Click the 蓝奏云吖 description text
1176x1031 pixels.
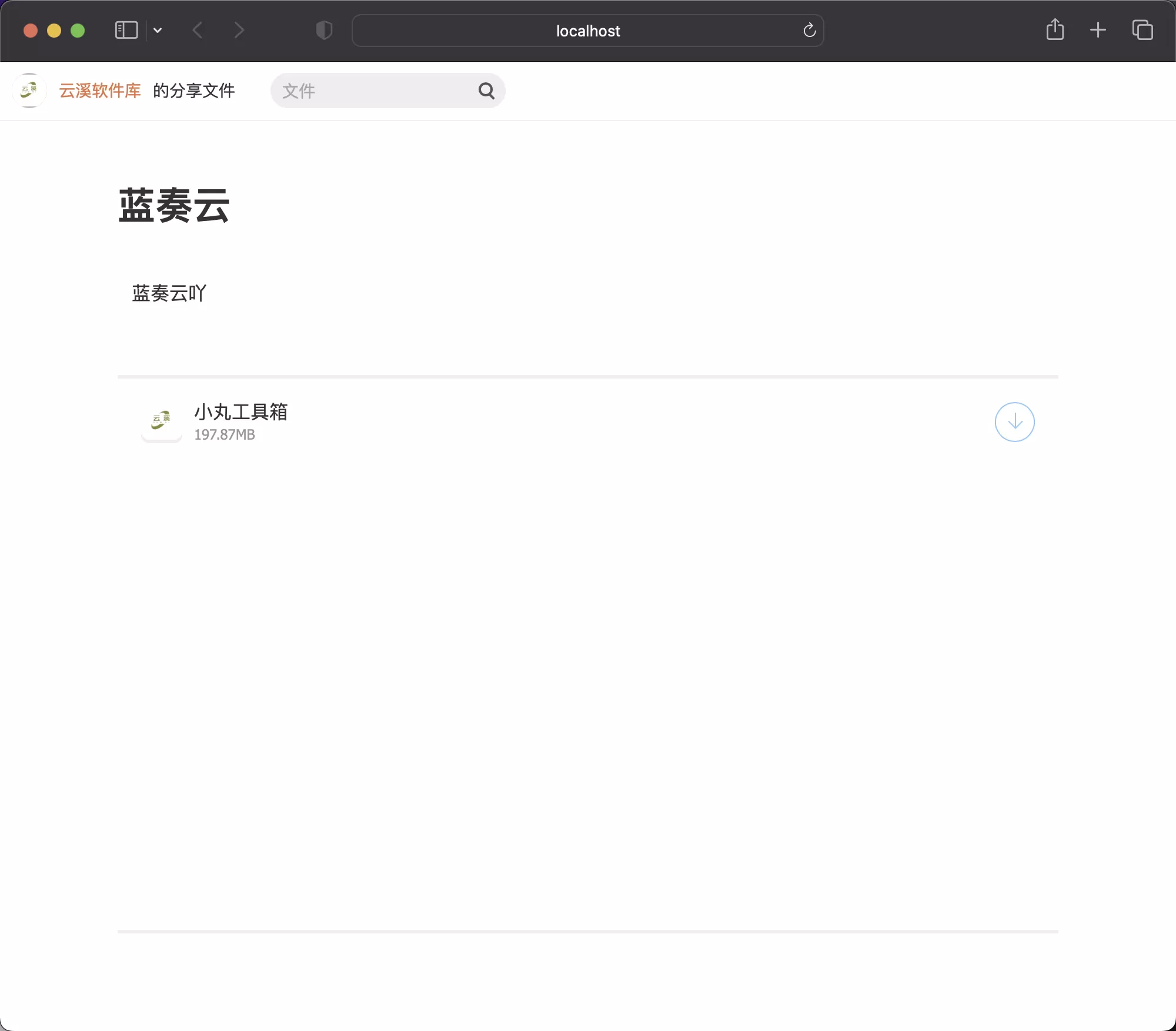[169, 293]
